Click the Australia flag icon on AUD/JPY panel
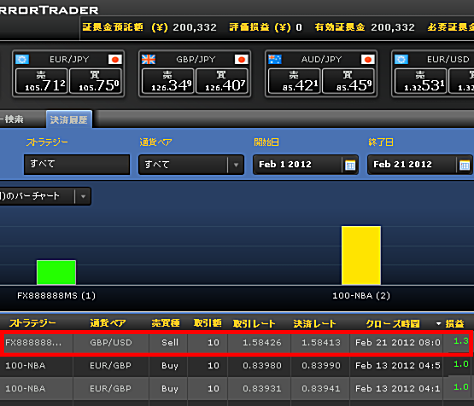The height and width of the screenshot is (406, 474). [x=275, y=59]
